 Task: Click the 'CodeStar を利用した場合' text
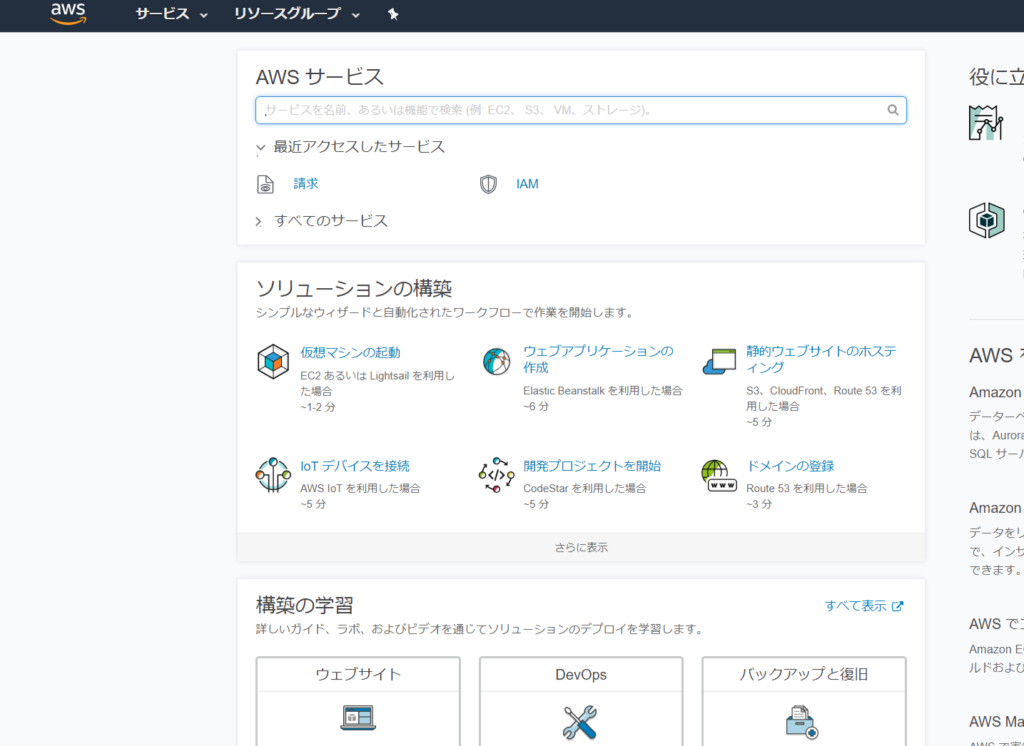click(x=584, y=489)
